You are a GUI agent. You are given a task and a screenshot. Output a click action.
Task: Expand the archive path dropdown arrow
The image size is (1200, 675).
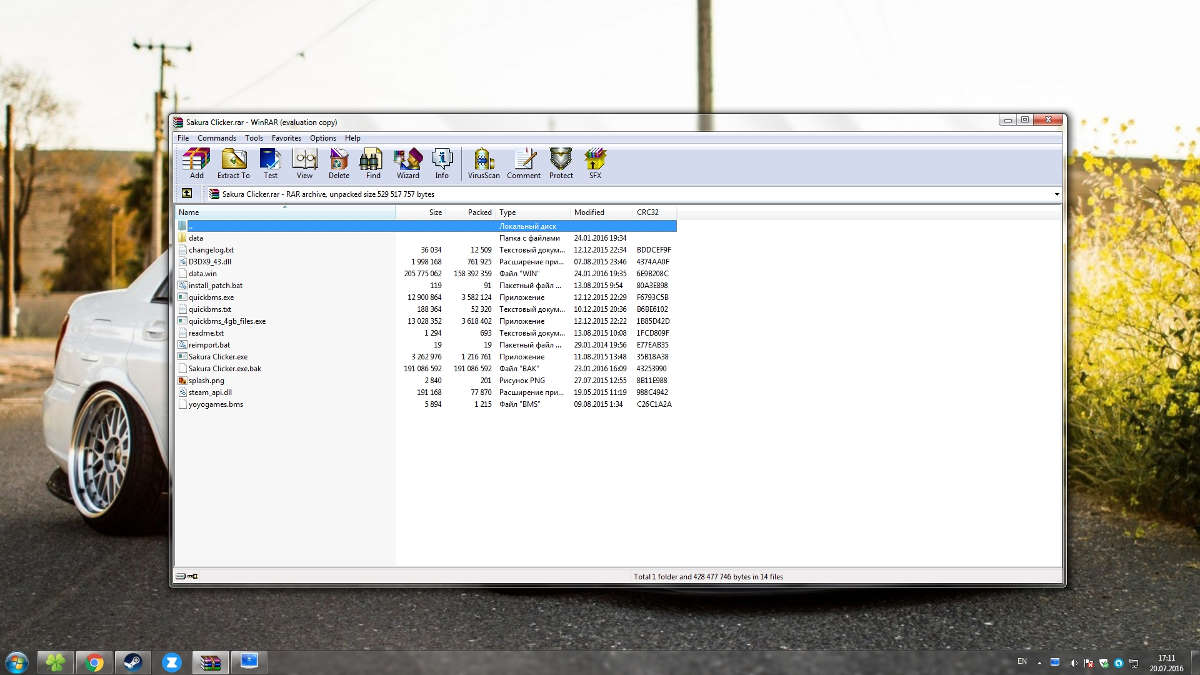coord(1057,194)
